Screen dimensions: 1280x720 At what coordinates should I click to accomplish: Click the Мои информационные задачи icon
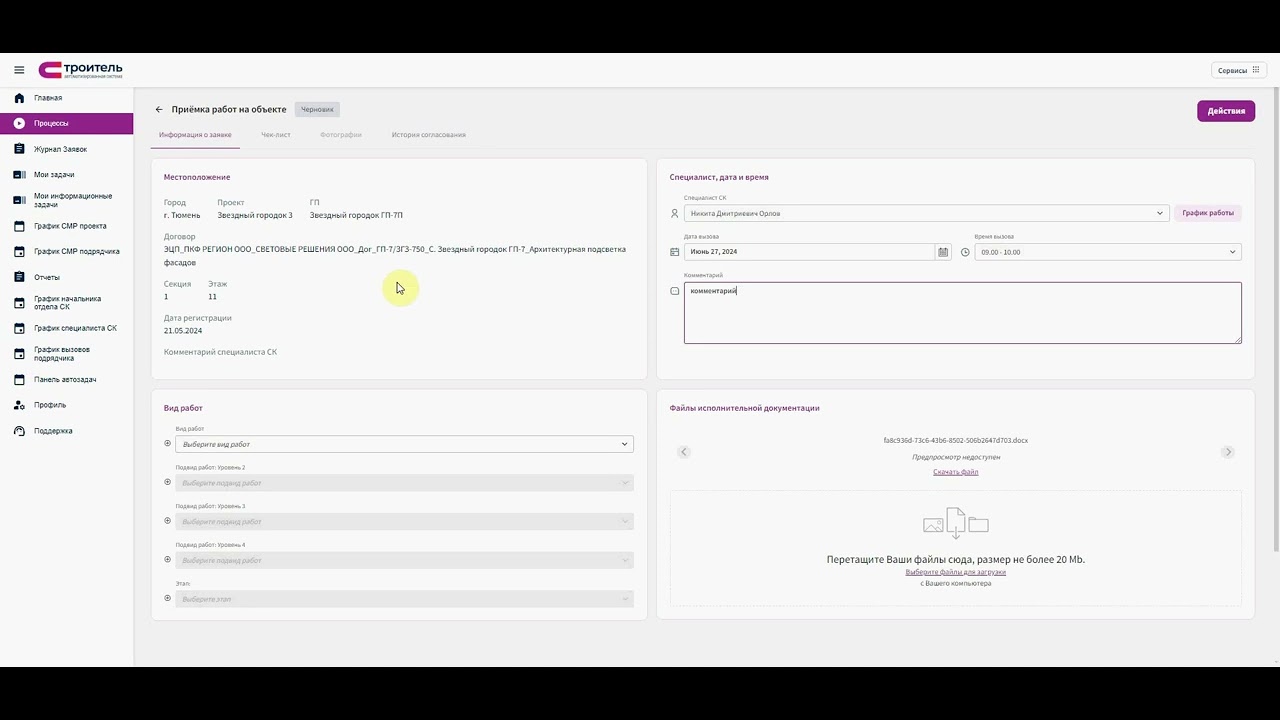pos(19,200)
